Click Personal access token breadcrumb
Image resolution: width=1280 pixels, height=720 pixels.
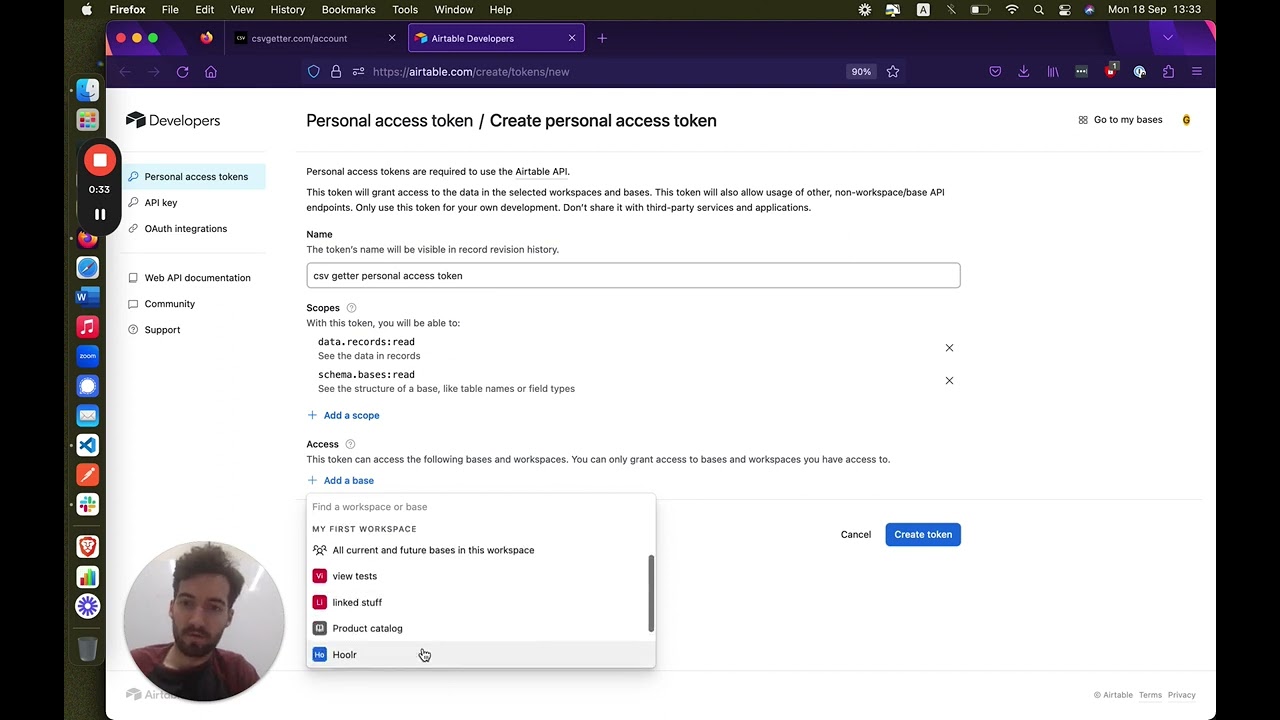coord(389,121)
